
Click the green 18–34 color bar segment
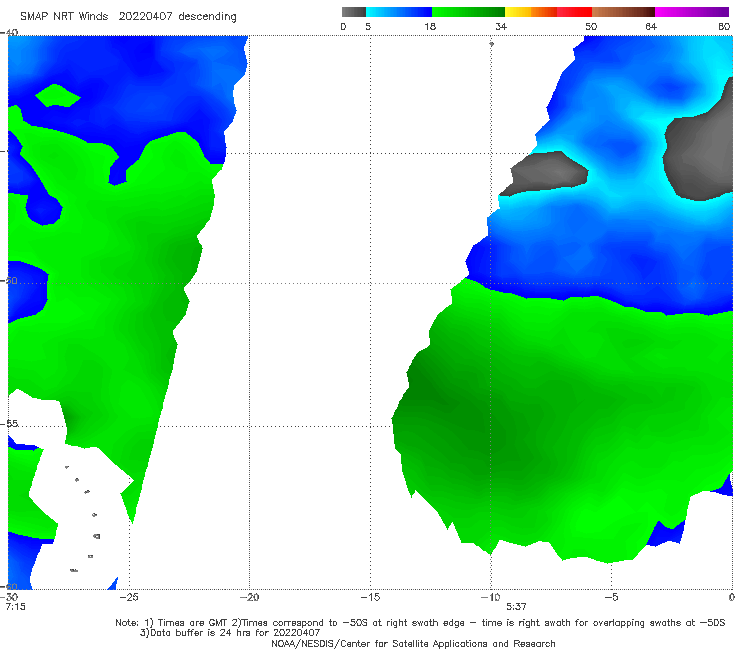click(468, 12)
